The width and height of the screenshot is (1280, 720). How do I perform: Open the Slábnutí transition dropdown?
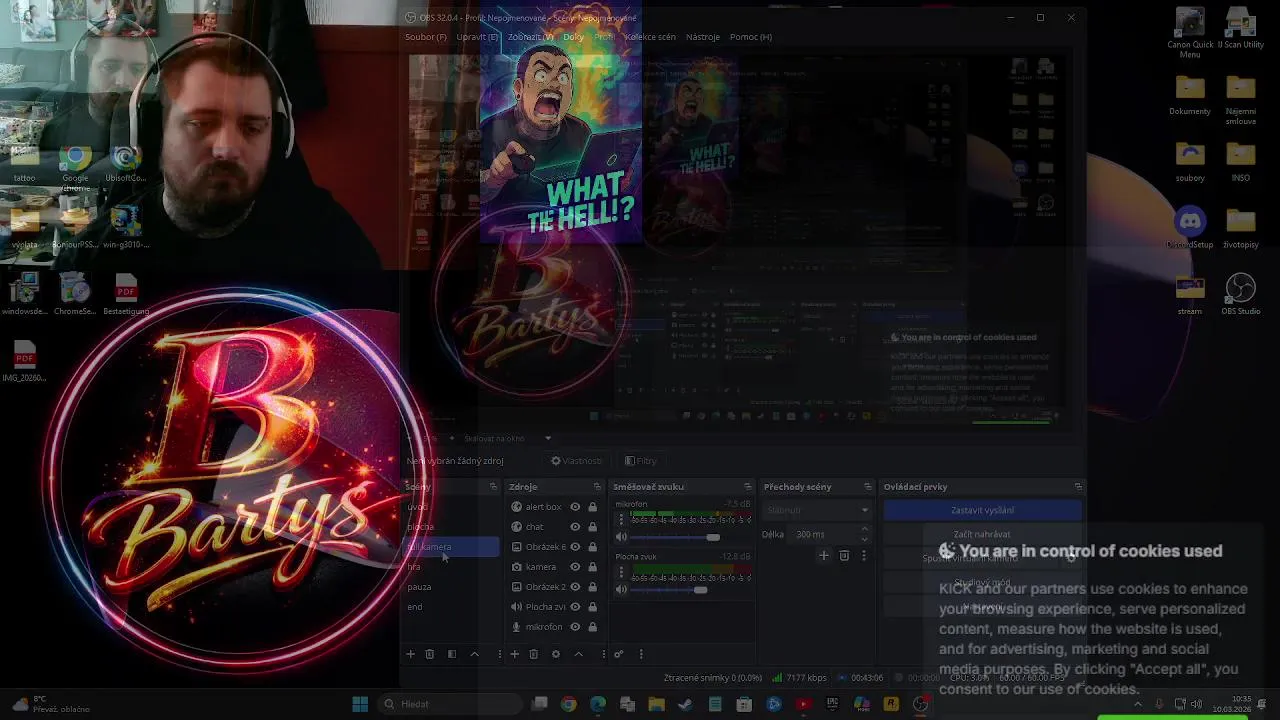pos(817,510)
